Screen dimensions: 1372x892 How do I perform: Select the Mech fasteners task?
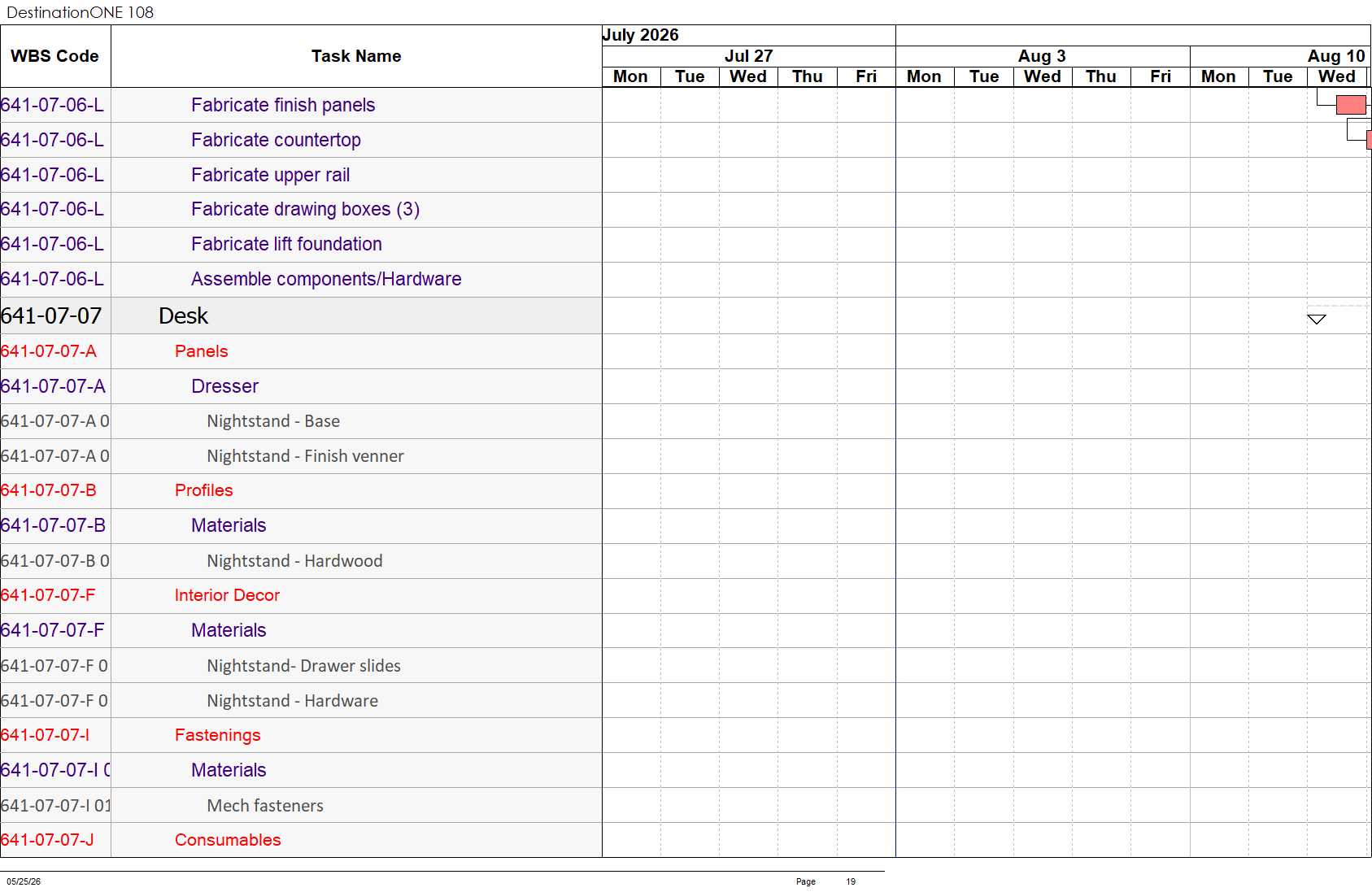(x=265, y=806)
